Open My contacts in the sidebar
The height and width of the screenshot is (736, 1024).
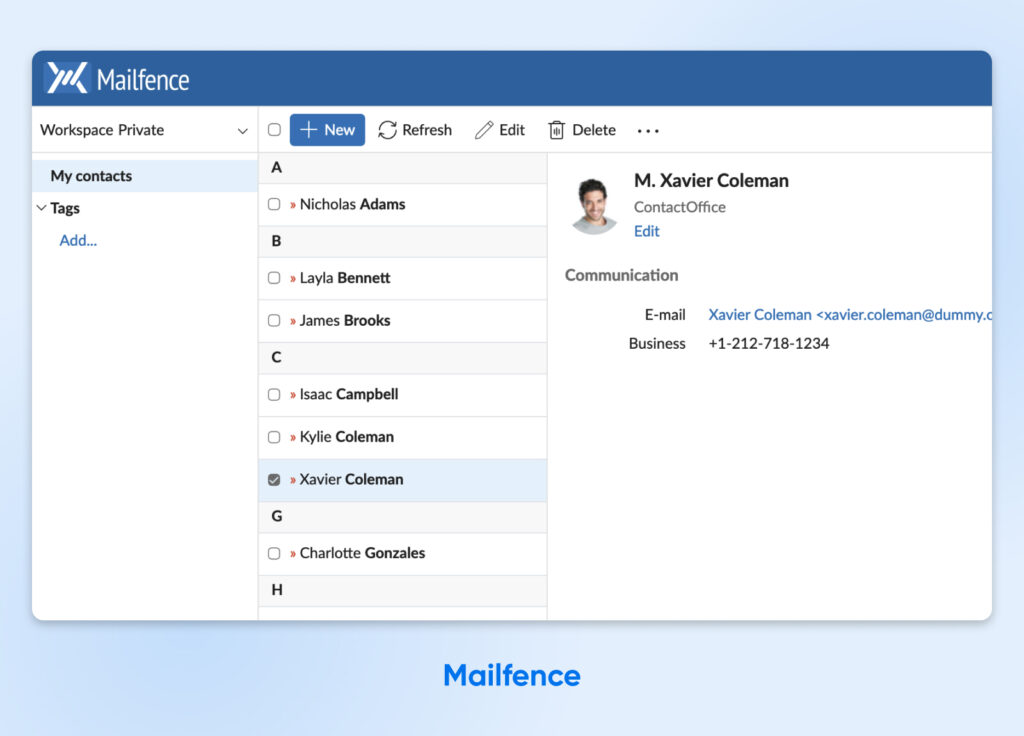(90, 176)
